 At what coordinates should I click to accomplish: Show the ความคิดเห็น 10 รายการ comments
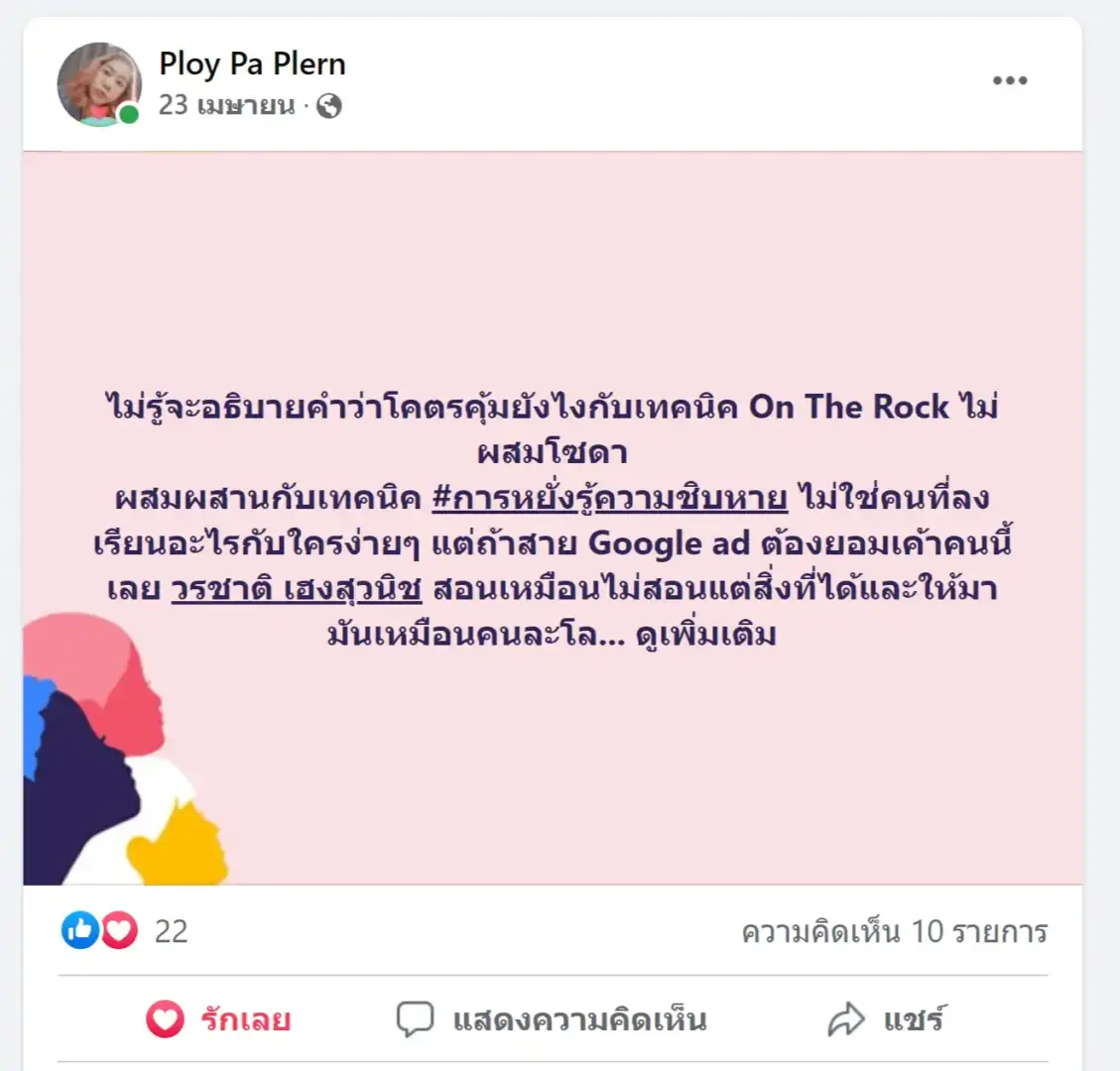[894, 932]
